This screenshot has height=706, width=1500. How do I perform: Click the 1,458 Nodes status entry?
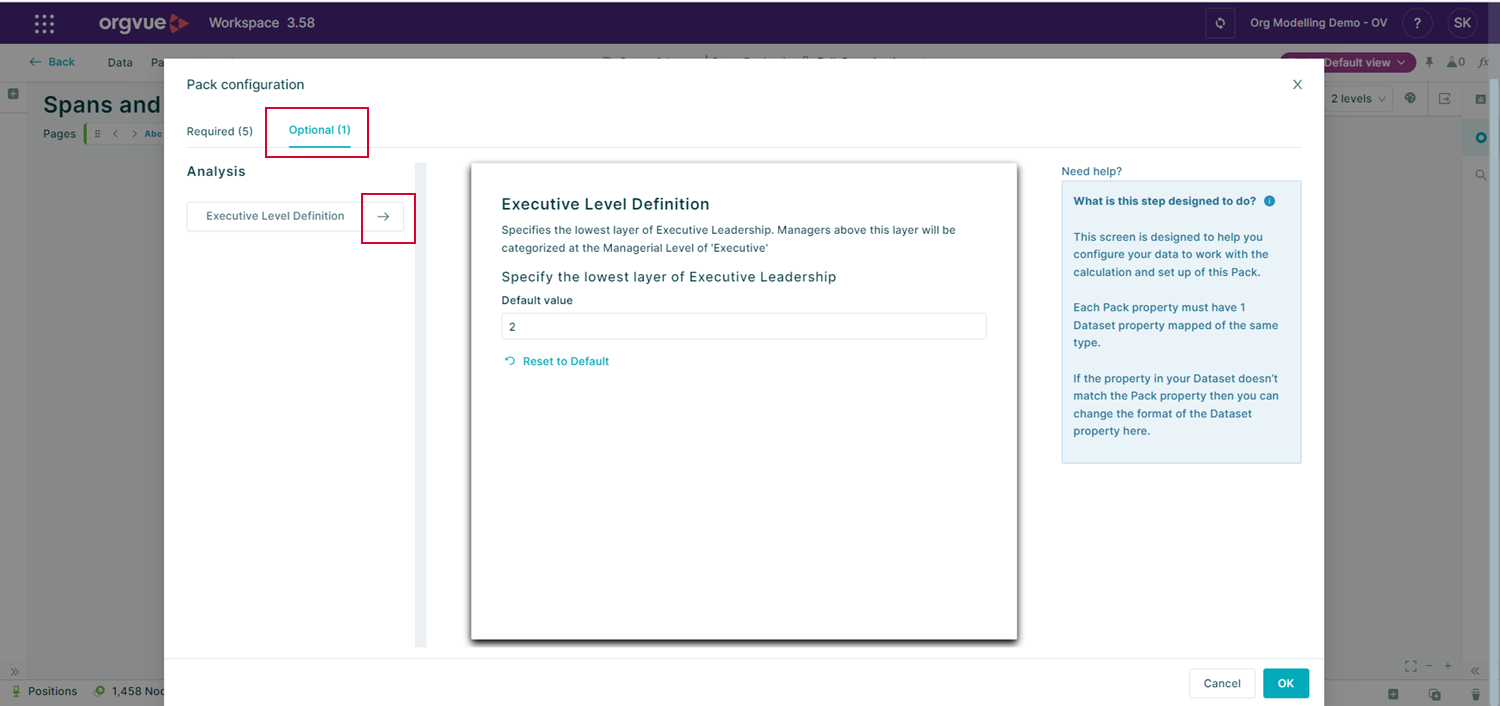pos(128,691)
